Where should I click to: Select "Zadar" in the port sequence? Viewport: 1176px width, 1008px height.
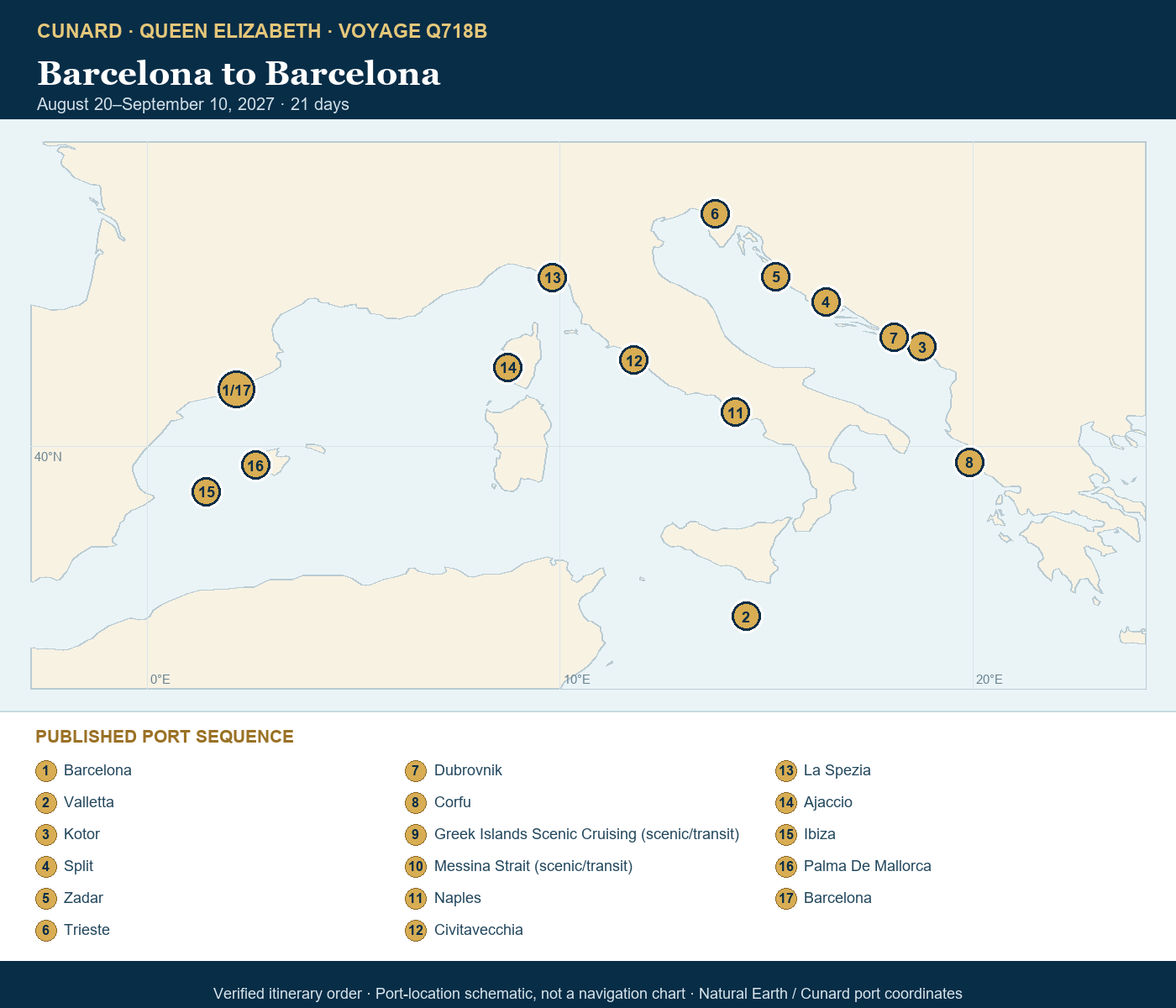[x=83, y=898]
